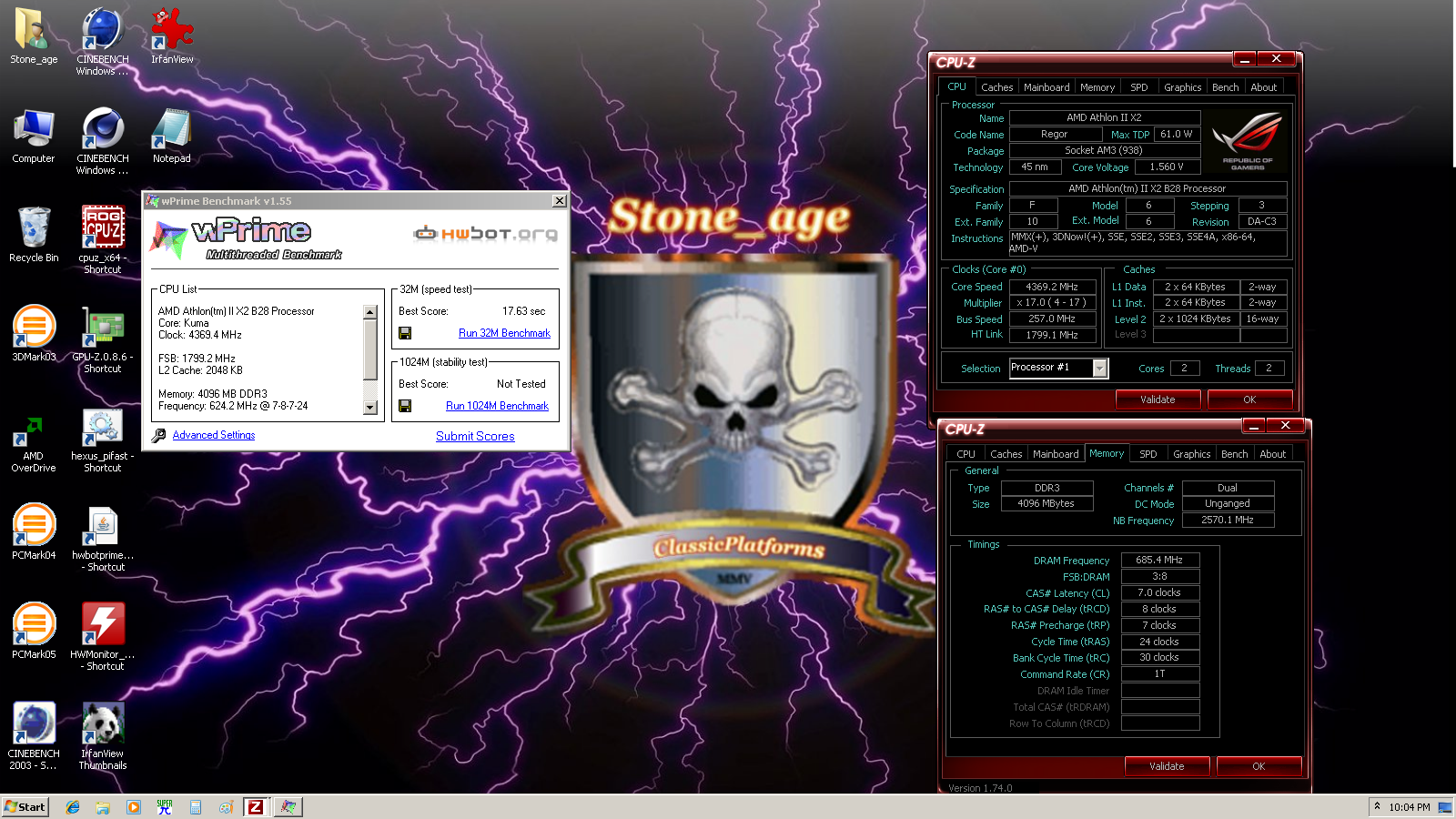Open Graphics tab in upper CPU-Z window

click(1182, 87)
